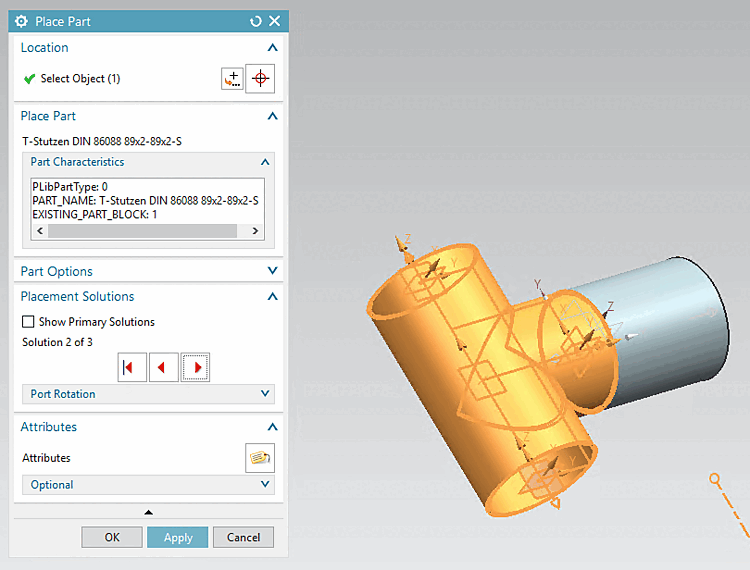Click the horizontal scrollbar thumb in characteristics
This screenshot has height=570, width=750.
point(142,231)
